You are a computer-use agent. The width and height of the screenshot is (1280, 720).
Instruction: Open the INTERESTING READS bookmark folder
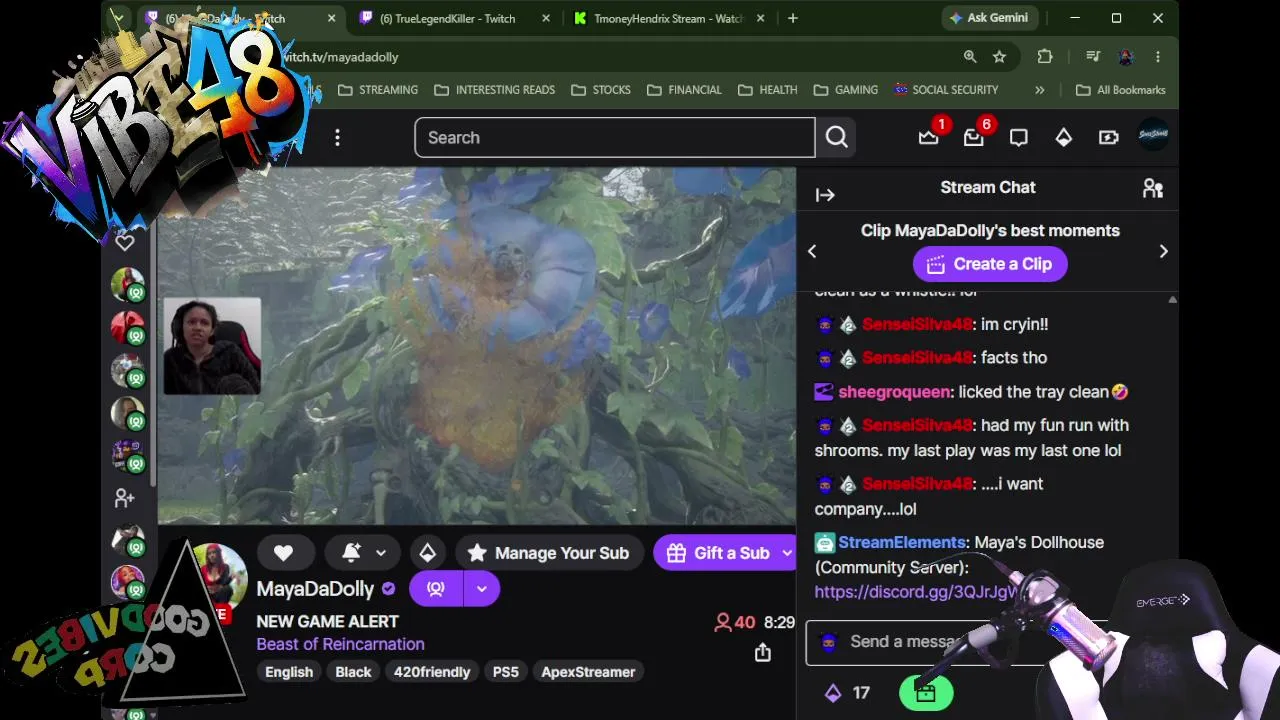click(x=495, y=90)
